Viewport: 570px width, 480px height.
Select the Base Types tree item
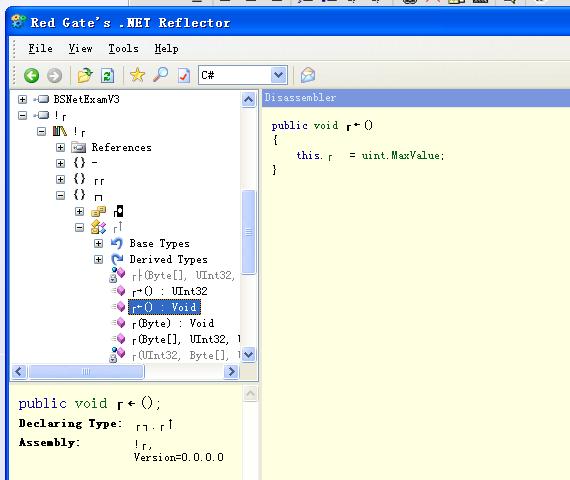pyautogui.click(x=159, y=243)
